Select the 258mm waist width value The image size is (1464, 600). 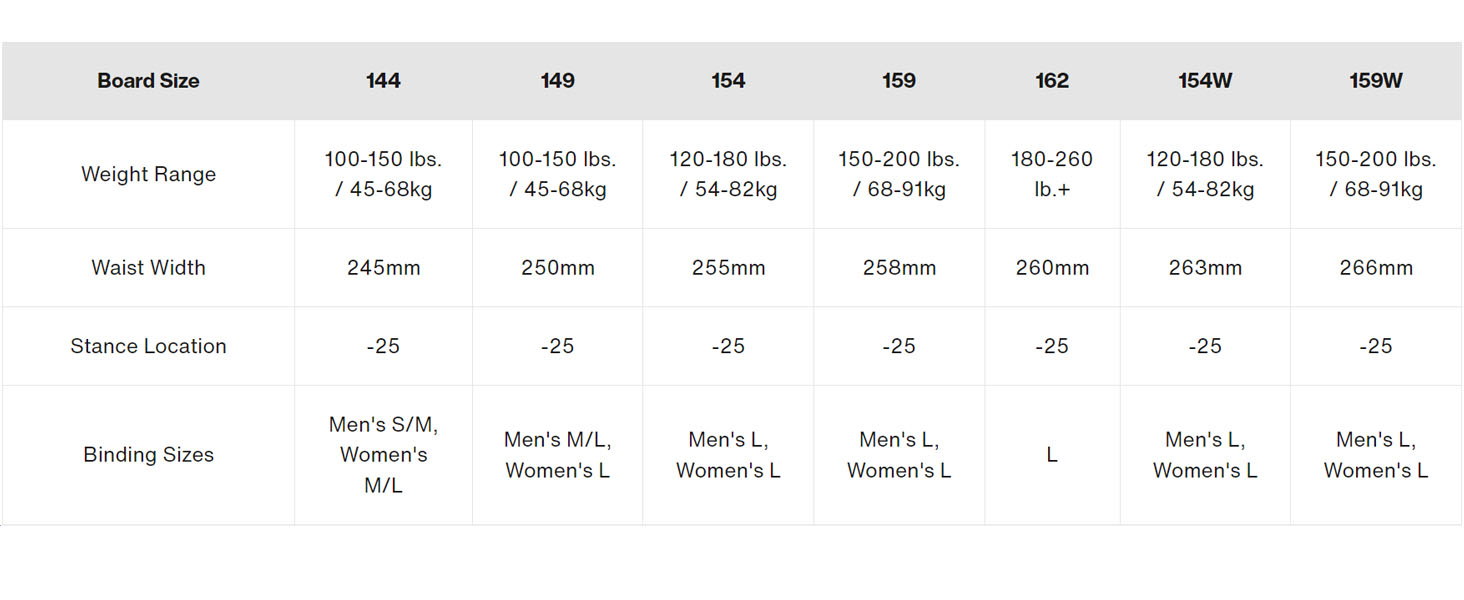pyautogui.click(x=899, y=268)
